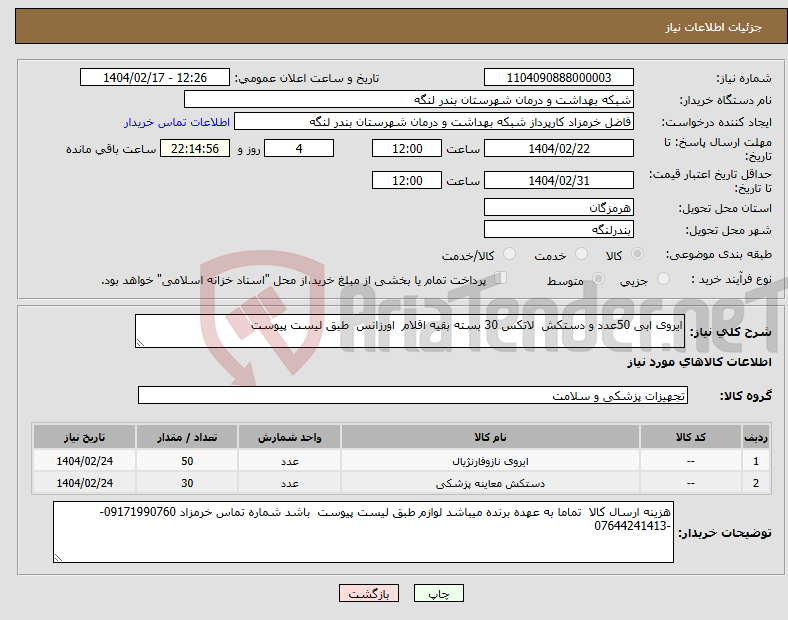788x620 pixels.
Task: Click the remaining days field showing 4
Action: coord(299,148)
